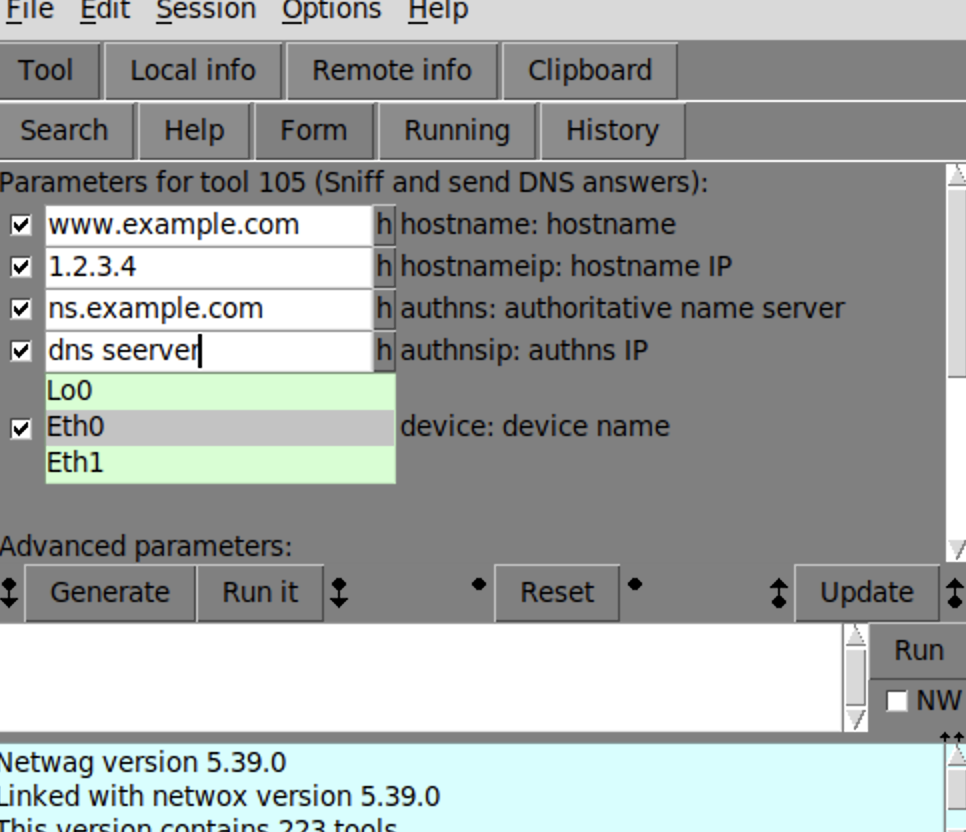Click the up-down arrow right of Run it
The image size is (966, 832).
(339, 593)
